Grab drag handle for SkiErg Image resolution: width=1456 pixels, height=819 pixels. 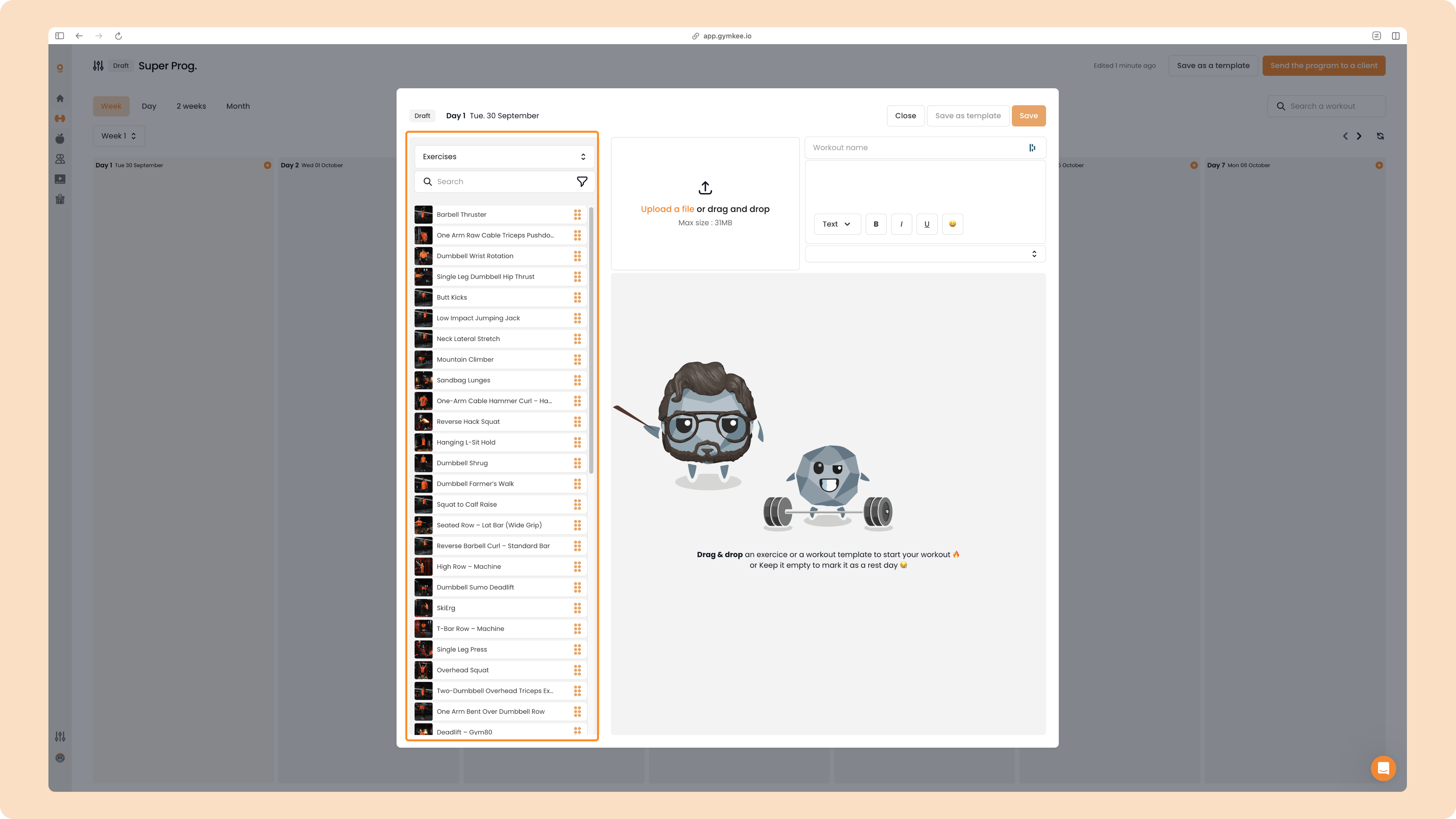click(577, 608)
